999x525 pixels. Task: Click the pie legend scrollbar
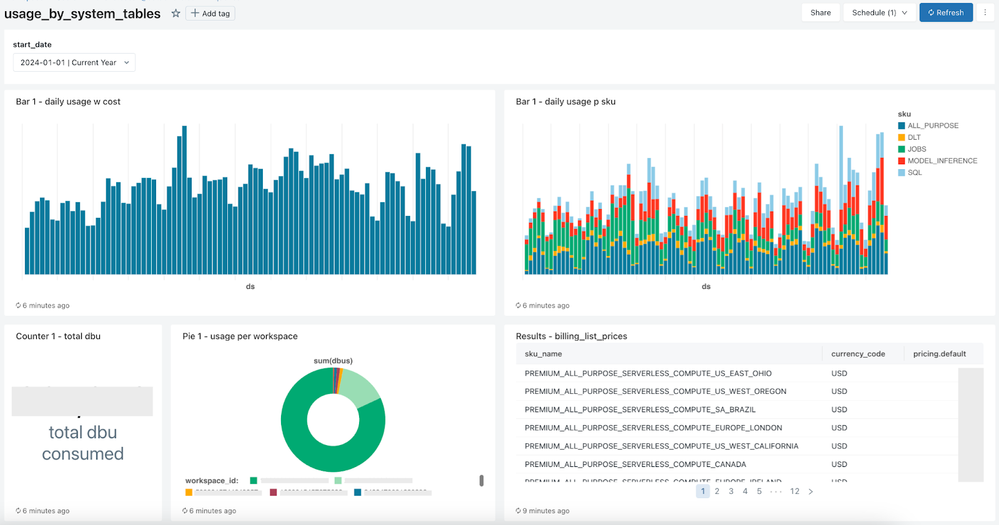point(481,480)
